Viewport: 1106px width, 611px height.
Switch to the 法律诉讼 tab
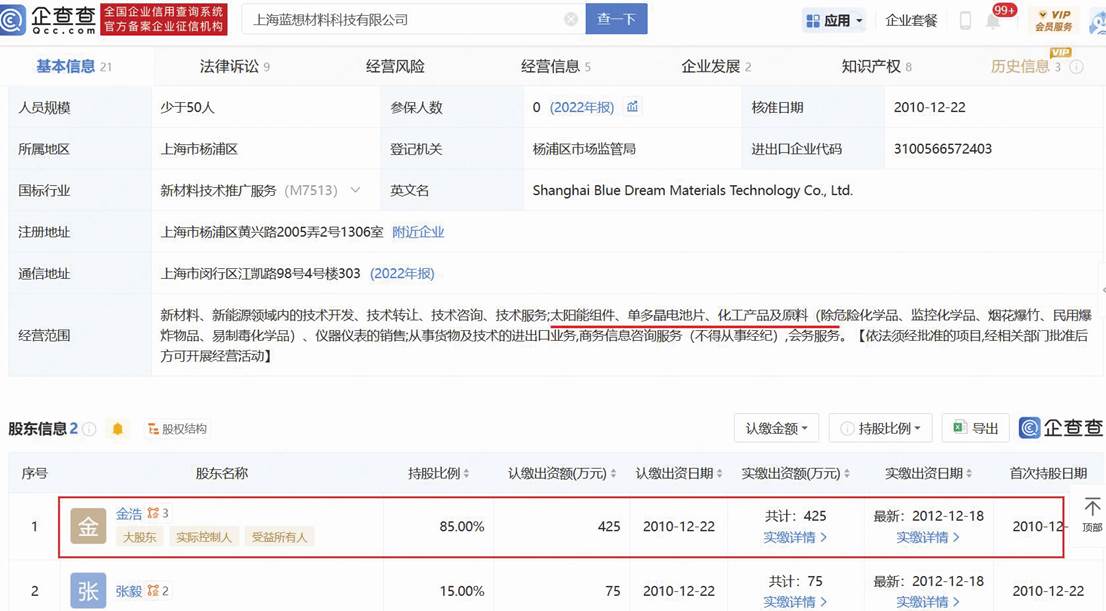tap(234, 67)
